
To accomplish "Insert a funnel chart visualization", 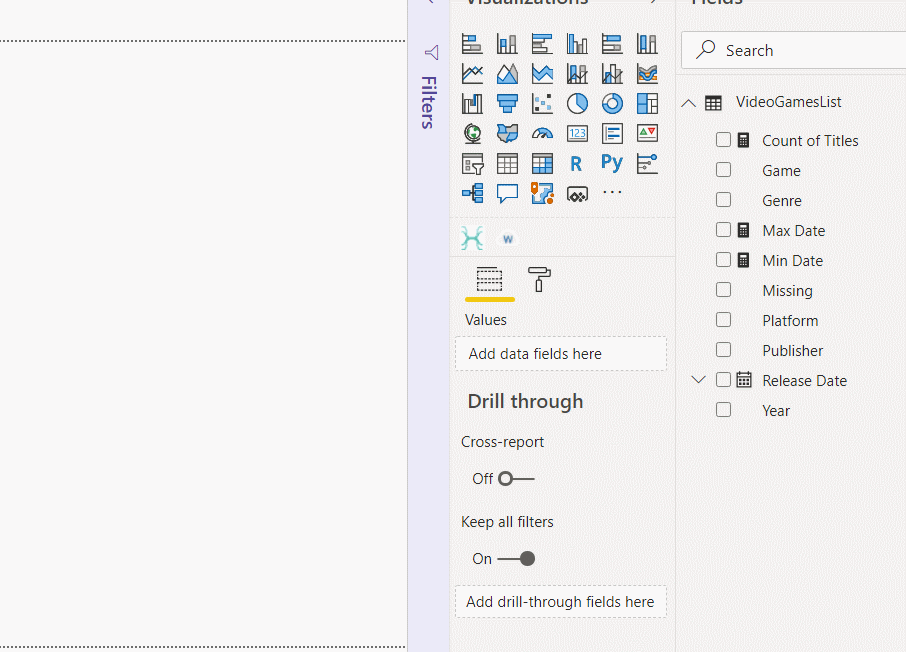I will [507, 104].
